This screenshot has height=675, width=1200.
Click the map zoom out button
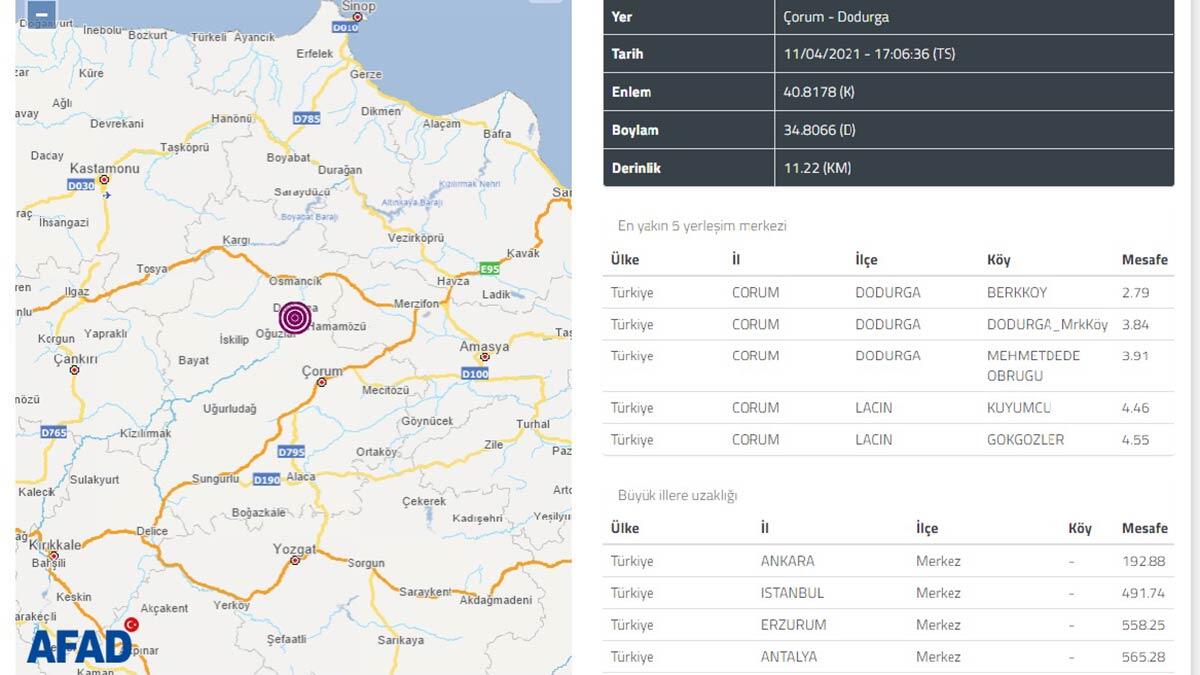[x=40, y=14]
